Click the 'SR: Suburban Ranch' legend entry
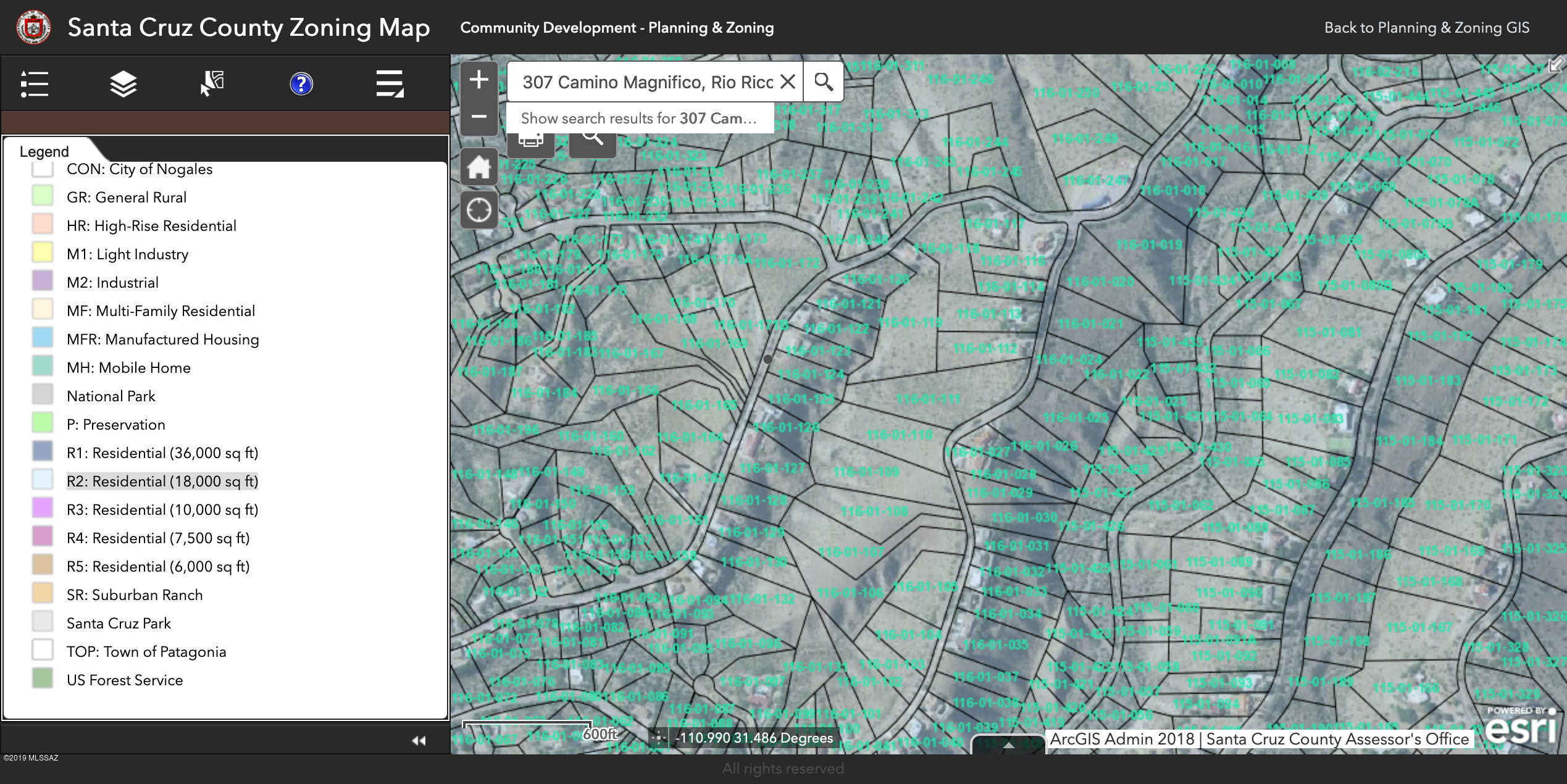1567x784 pixels. (135, 594)
